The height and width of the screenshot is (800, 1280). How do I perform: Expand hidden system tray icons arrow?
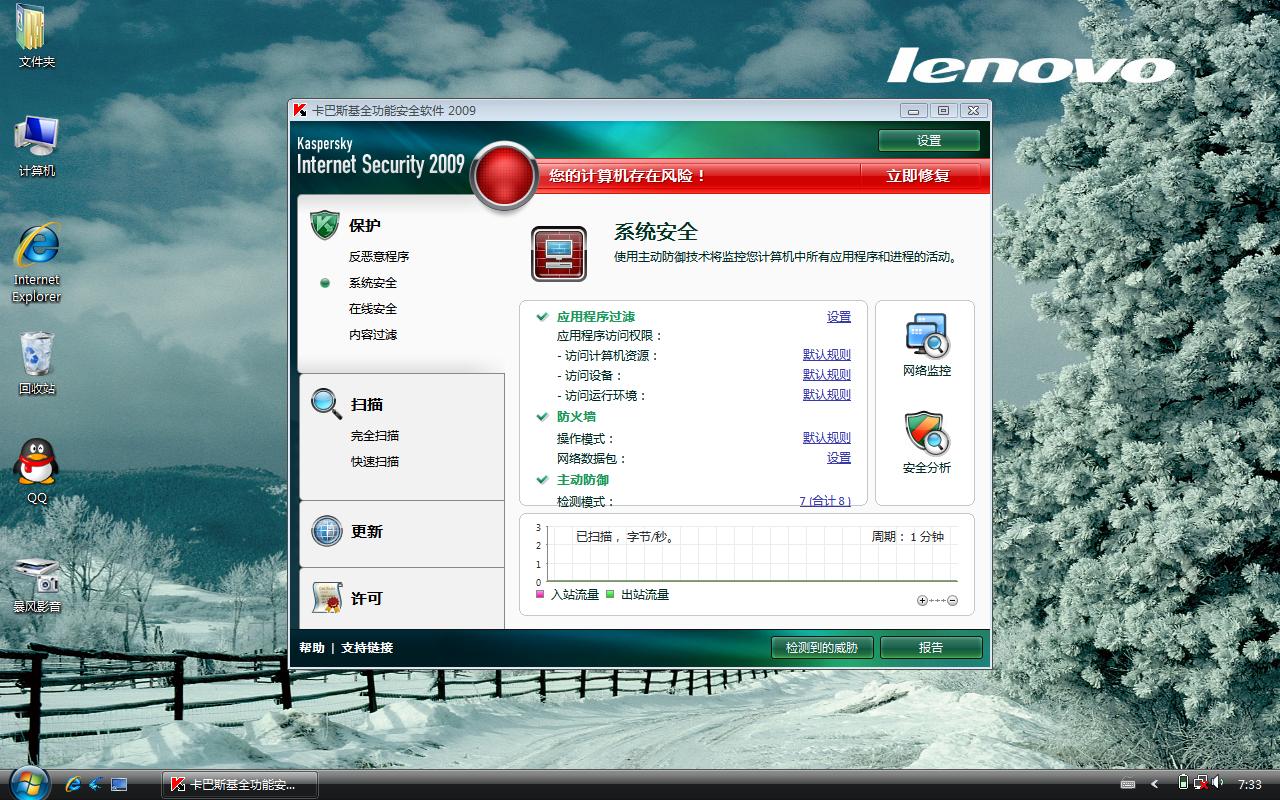click(x=1155, y=784)
